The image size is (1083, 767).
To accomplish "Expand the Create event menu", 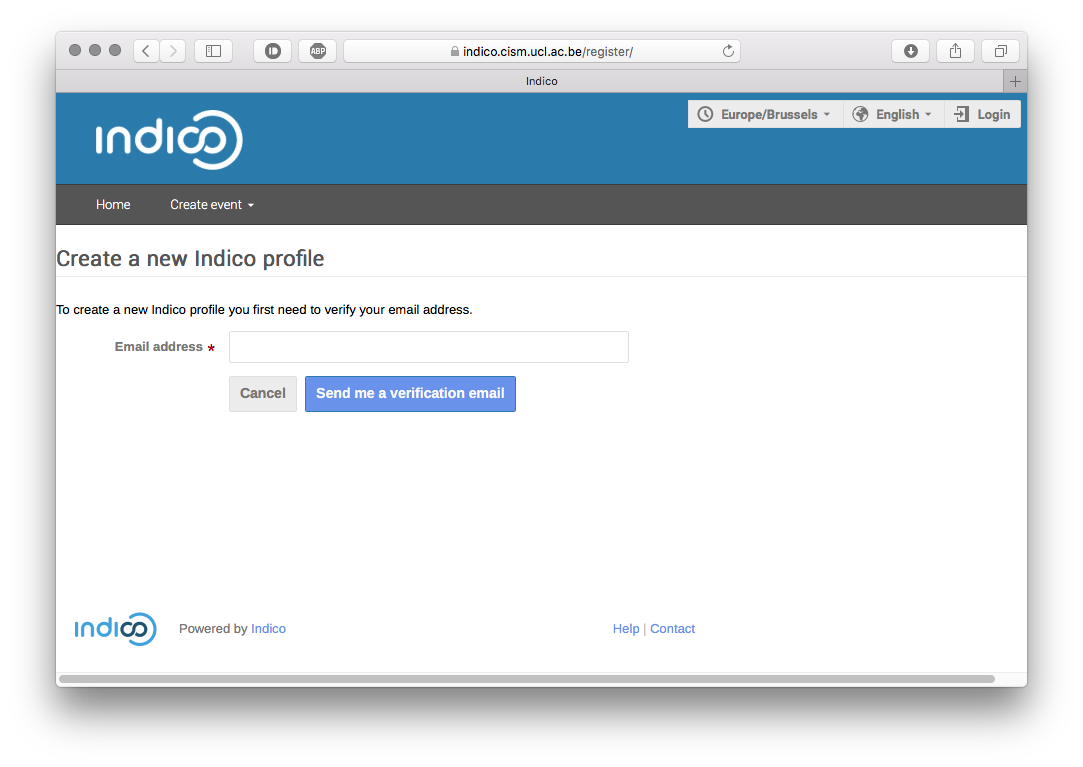I will pos(212,205).
